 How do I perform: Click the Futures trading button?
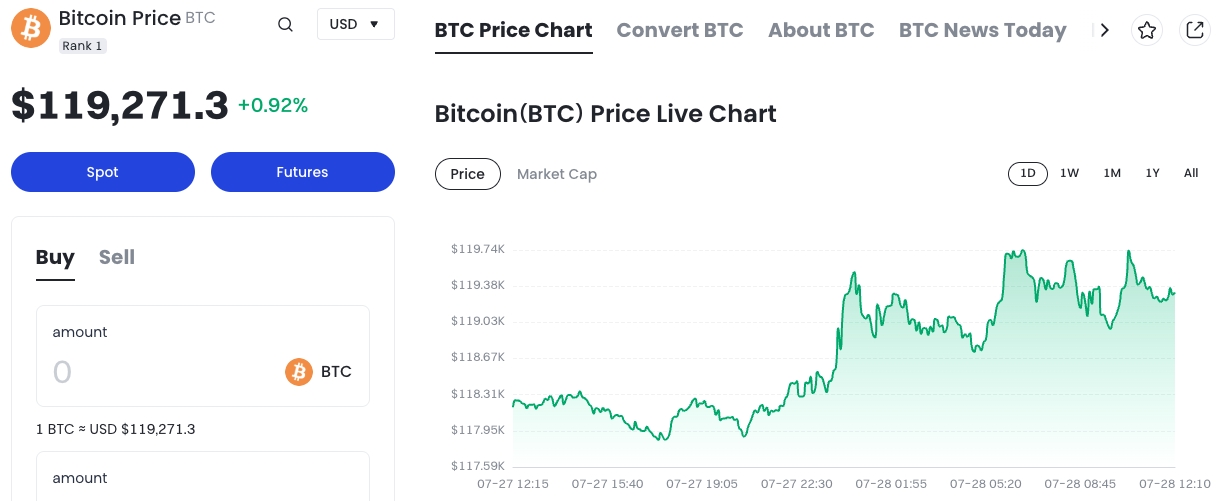point(302,172)
